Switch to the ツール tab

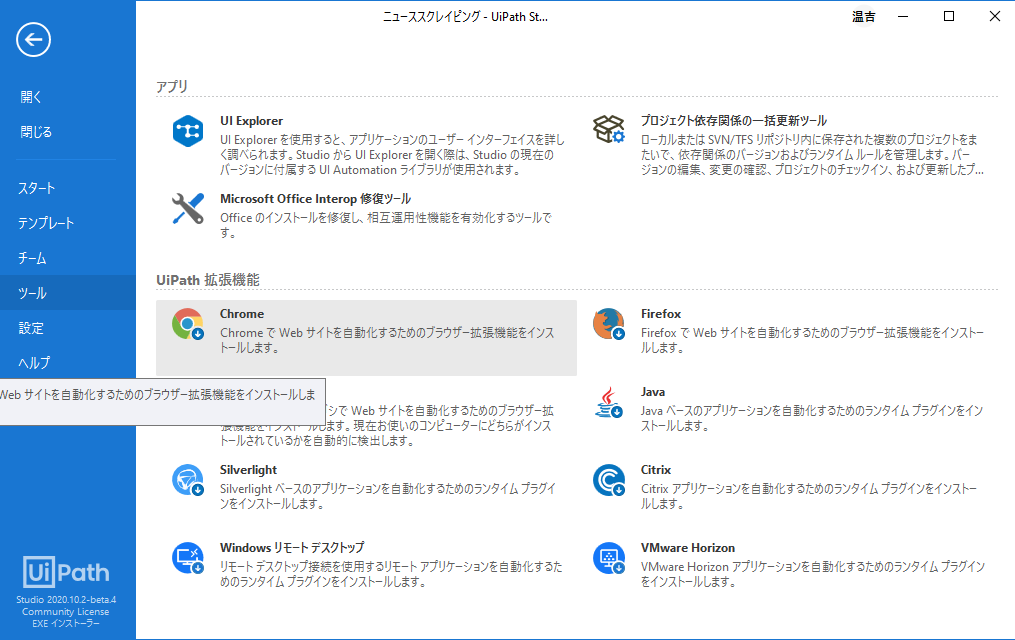click(x=68, y=293)
